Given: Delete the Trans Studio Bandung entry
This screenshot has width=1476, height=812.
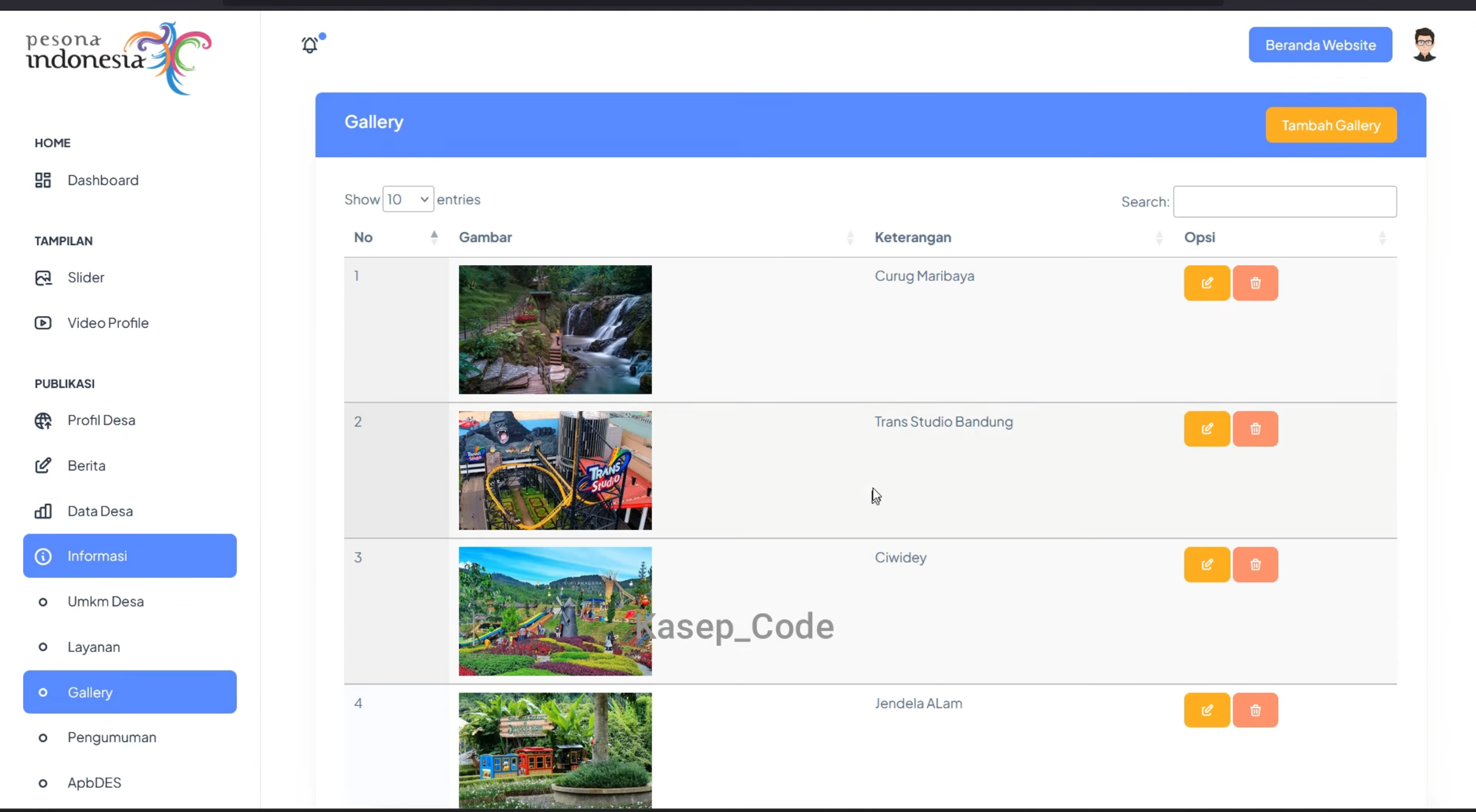Looking at the screenshot, I should (1255, 429).
